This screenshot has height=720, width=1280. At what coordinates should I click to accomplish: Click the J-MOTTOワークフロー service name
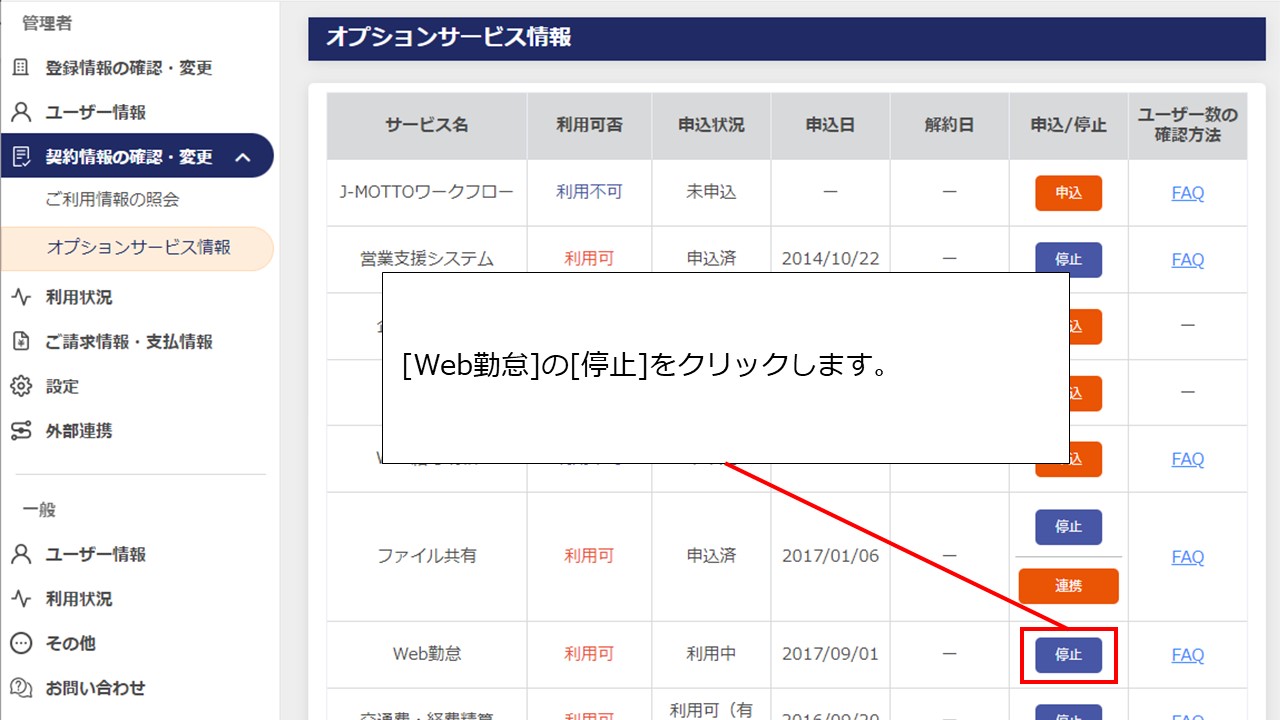point(427,192)
